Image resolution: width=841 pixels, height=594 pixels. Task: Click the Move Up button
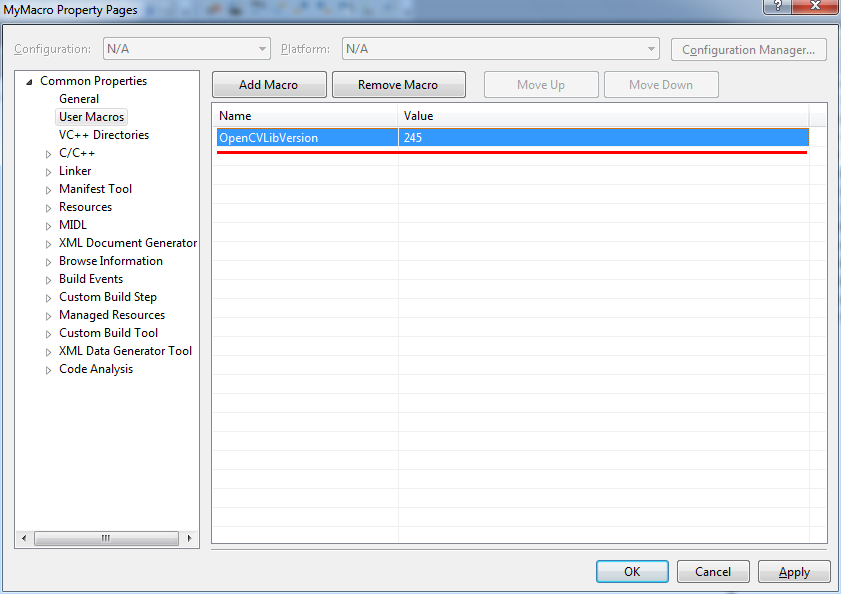coord(541,85)
